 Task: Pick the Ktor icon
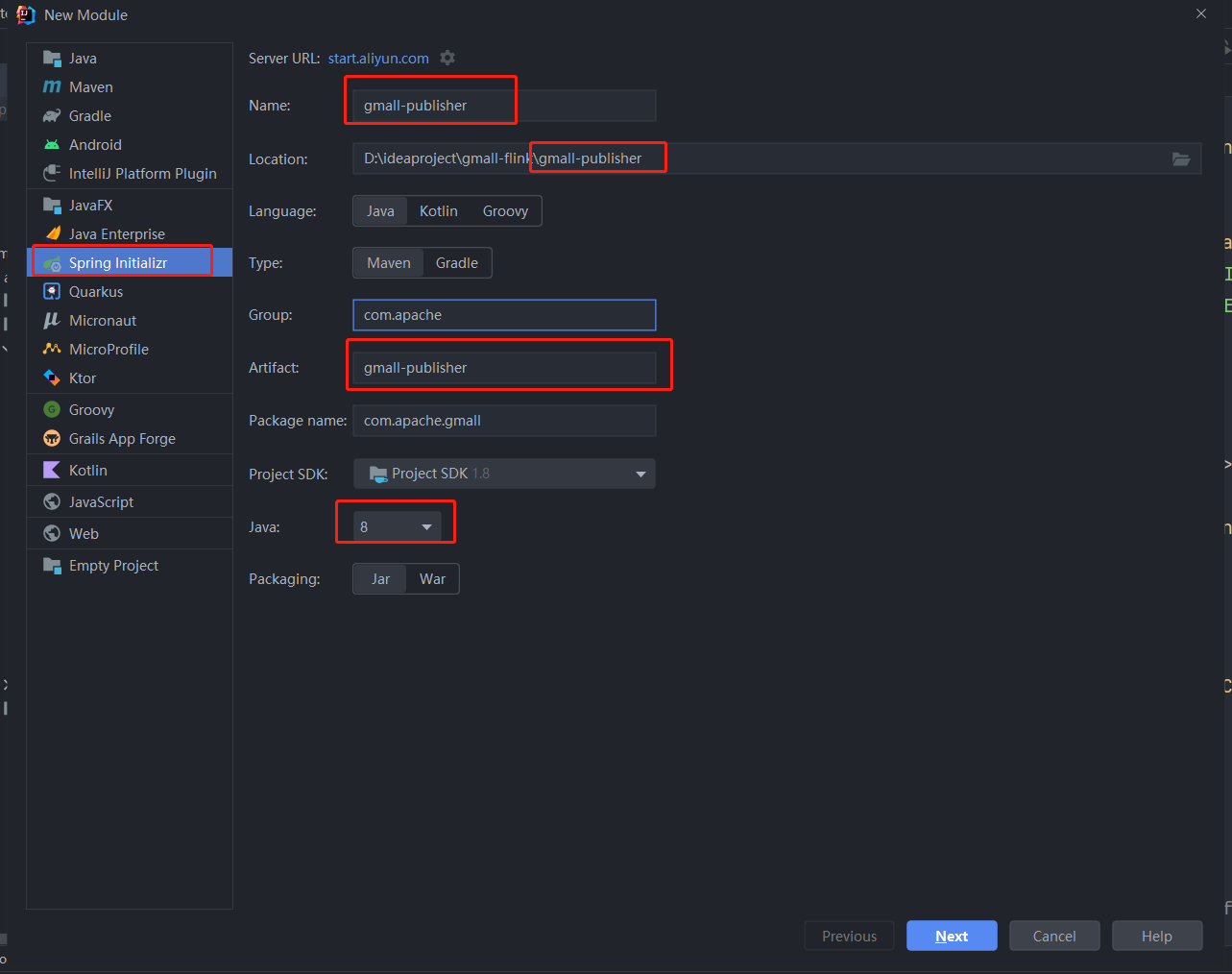[x=52, y=378]
